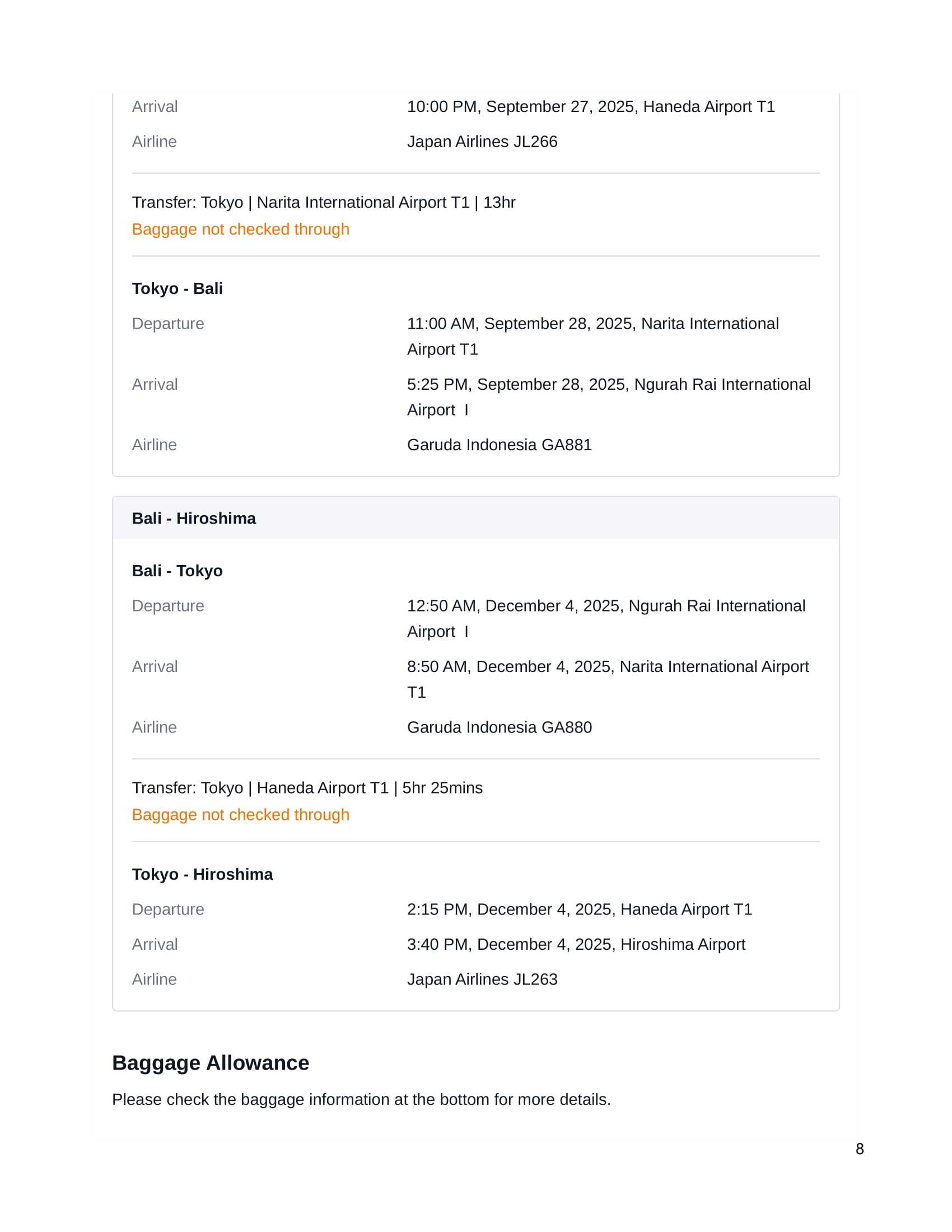Click the Tokyo - Bali segment heading
Screen dimensions: 952x1232
pyautogui.click(x=177, y=289)
